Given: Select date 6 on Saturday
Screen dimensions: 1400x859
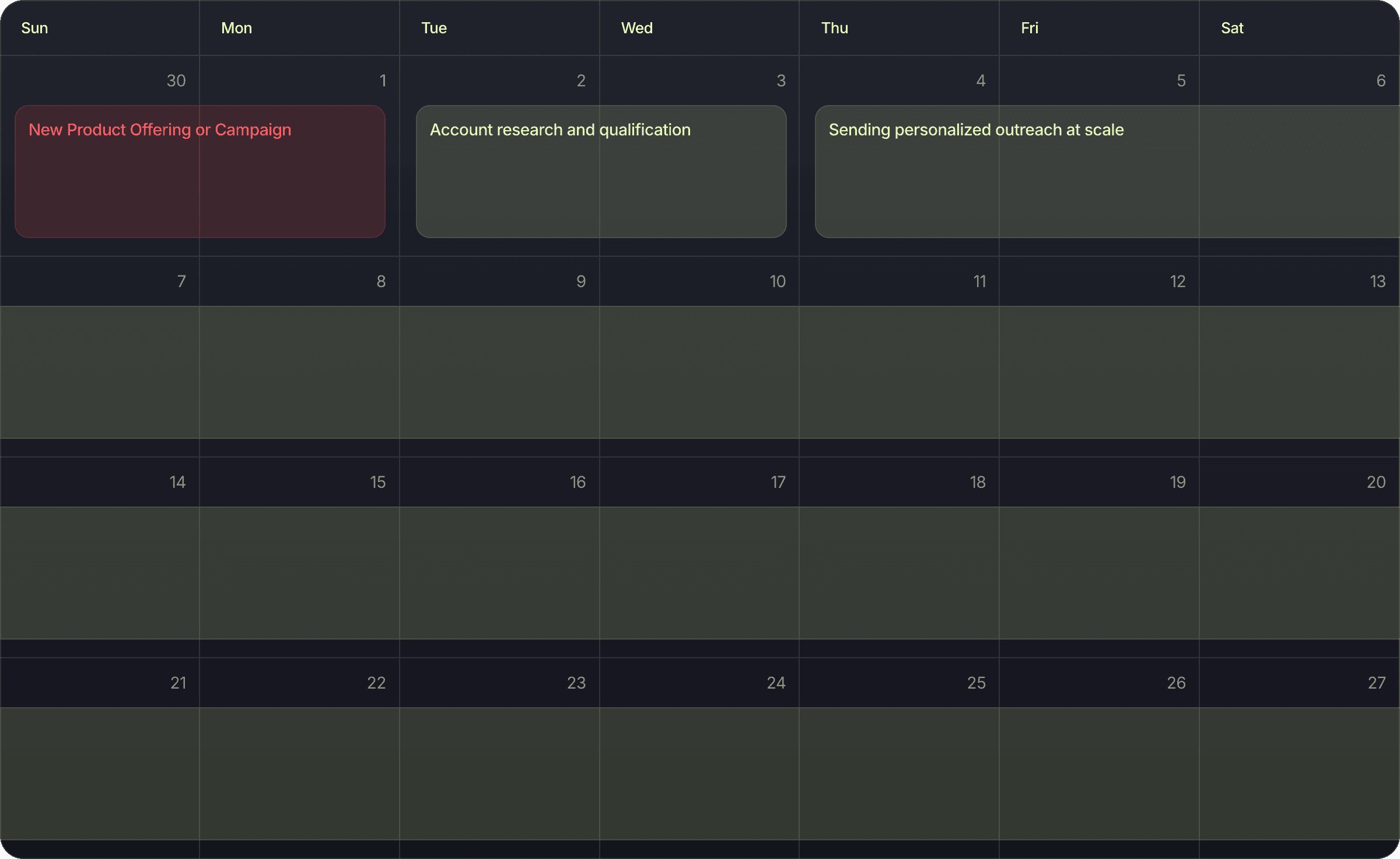Looking at the screenshot, I should coord(1381,81).
